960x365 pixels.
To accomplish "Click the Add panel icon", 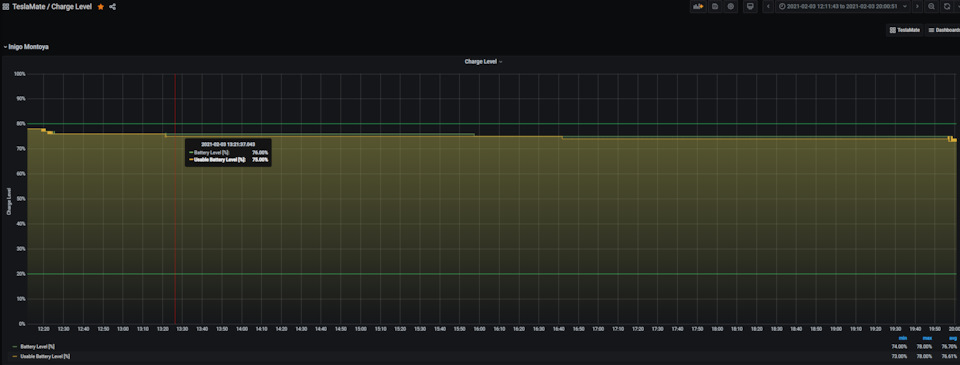I will pyautogui.click(x=697, y=6).
